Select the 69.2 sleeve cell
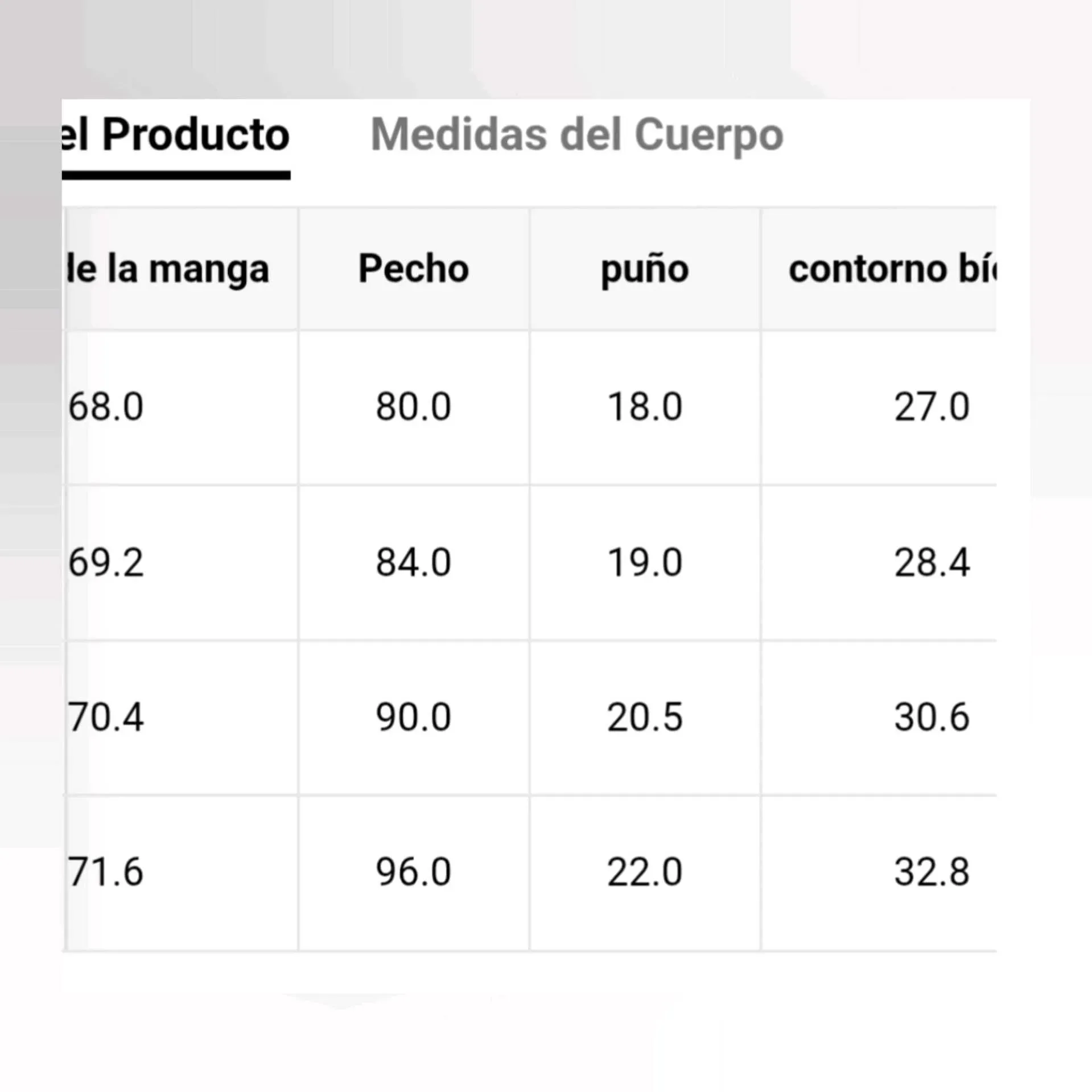This screenshot has height=1092, width=1092. click(106, 563)
